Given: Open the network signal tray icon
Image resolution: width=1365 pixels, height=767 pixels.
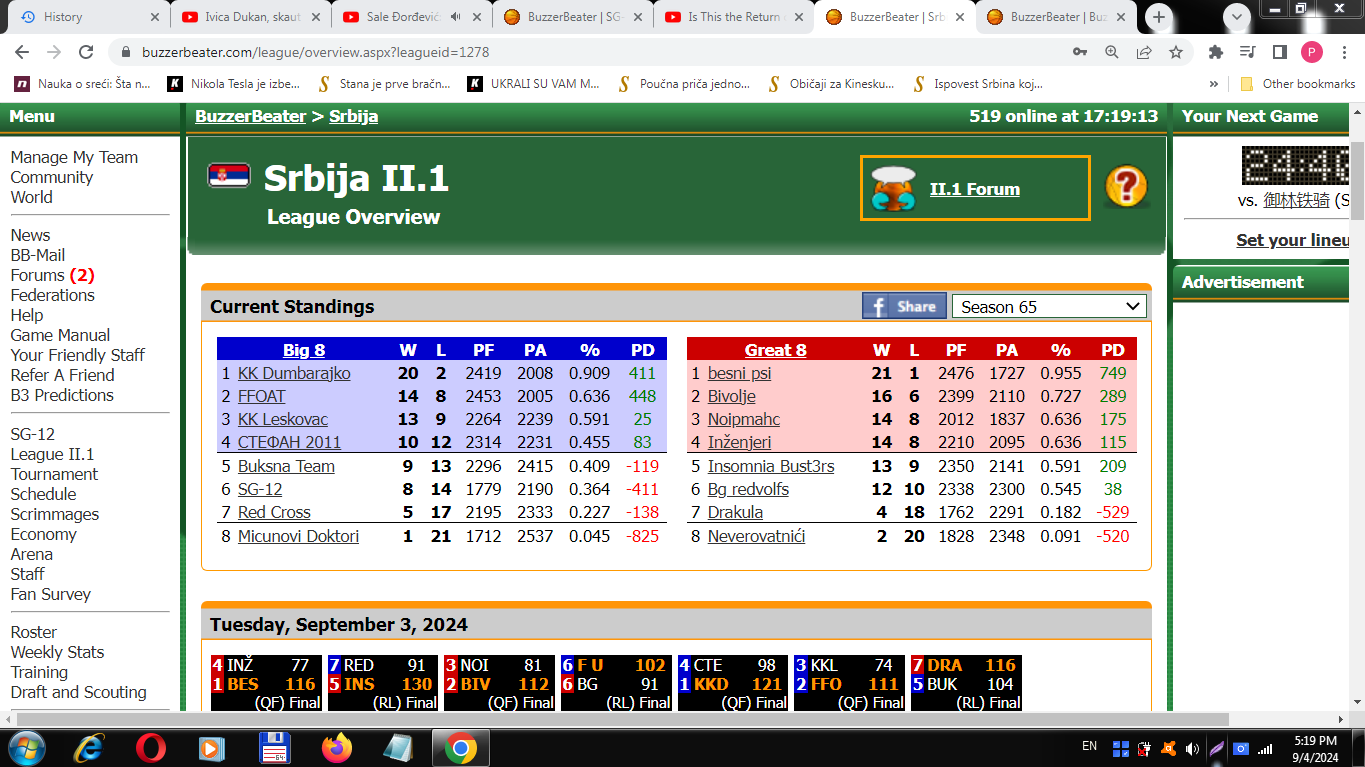Looking at the screenshot, I should (x=1265, y=748).
